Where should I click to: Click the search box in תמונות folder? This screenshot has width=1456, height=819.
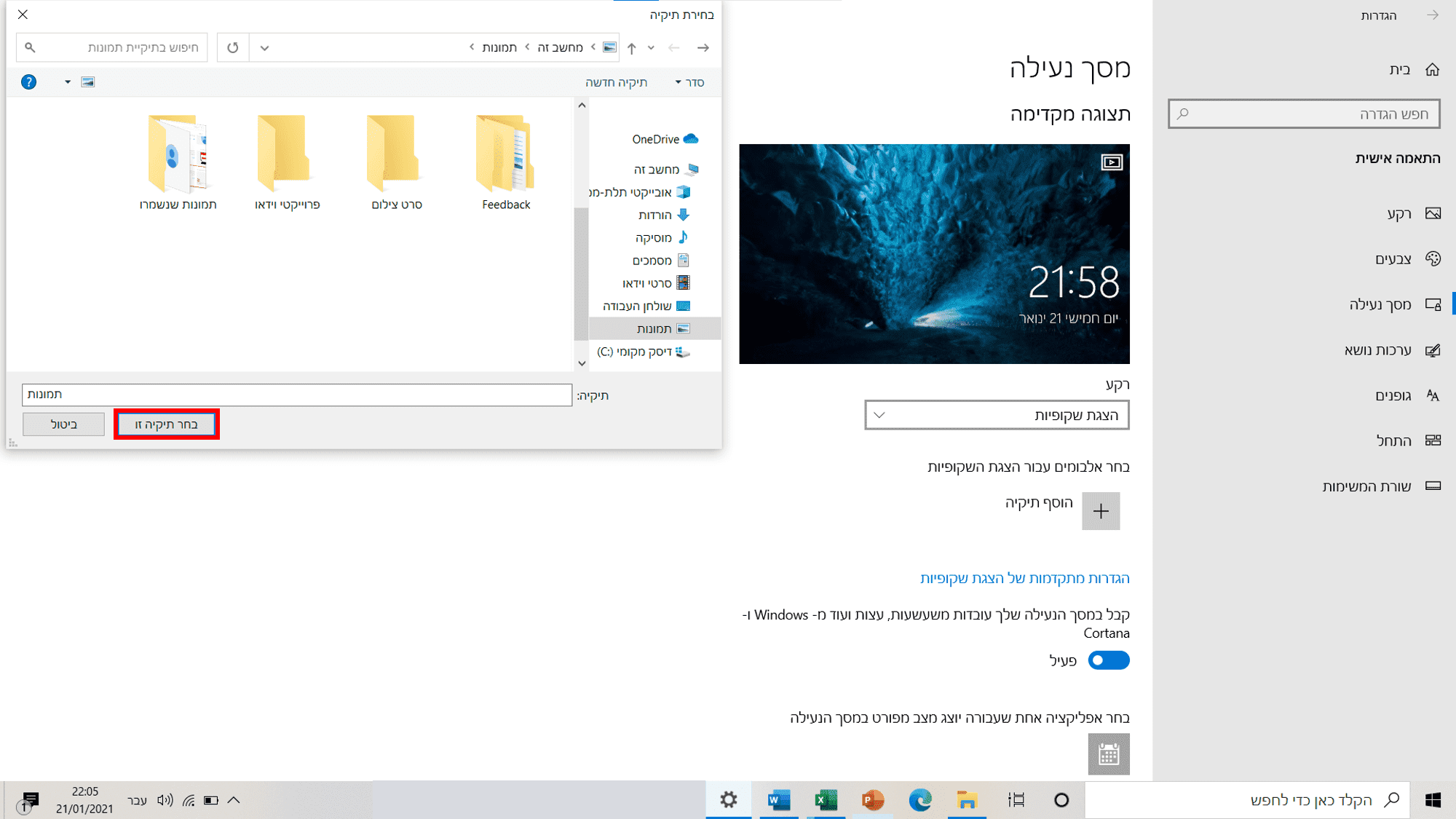click(112, 48)
